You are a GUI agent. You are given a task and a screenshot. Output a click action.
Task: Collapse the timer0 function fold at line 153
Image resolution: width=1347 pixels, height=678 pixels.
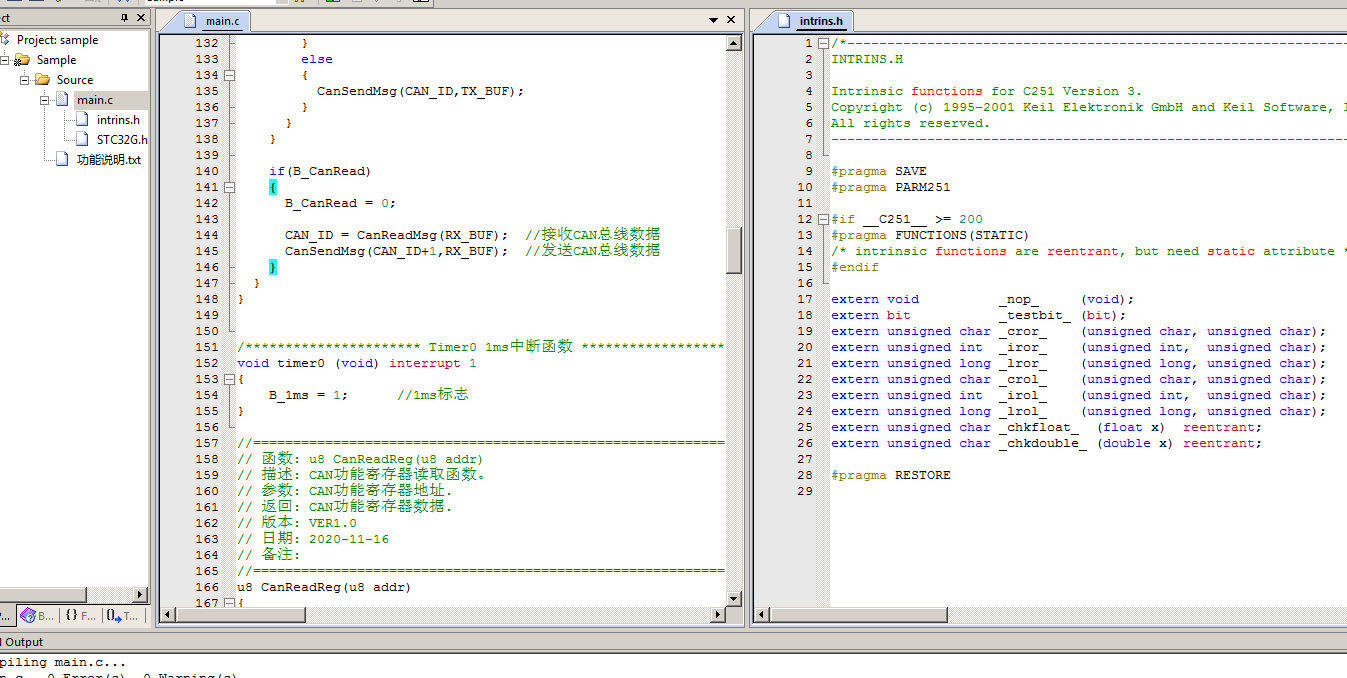(230, 379)
